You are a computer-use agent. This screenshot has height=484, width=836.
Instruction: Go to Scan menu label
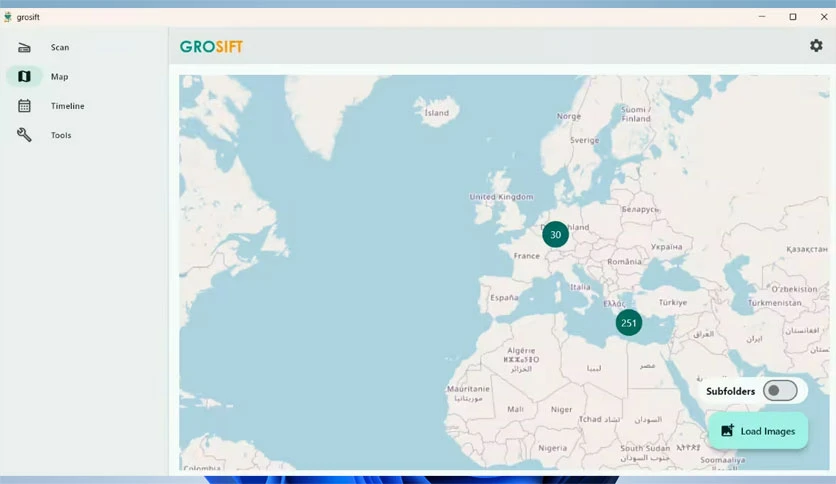pyautogui.click(x=60, y=47)
